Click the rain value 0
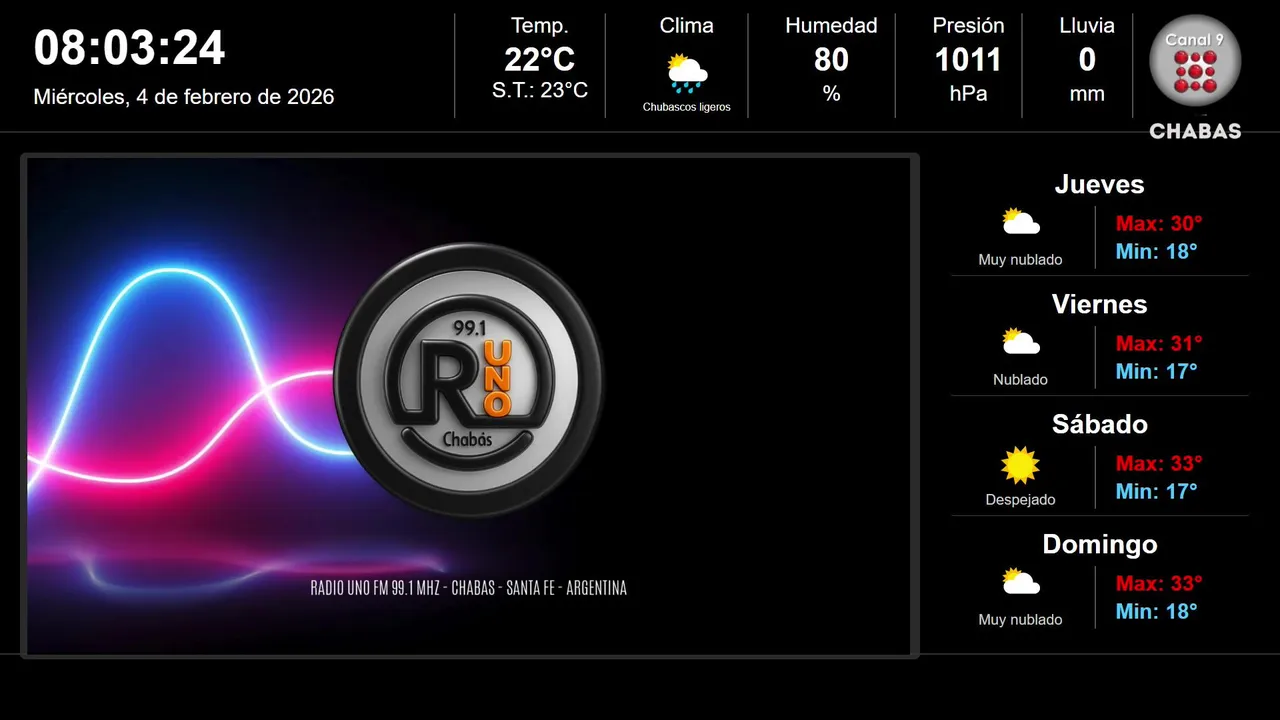Viewport: 1280px width, 720px height. click(x=1087, y=60)
